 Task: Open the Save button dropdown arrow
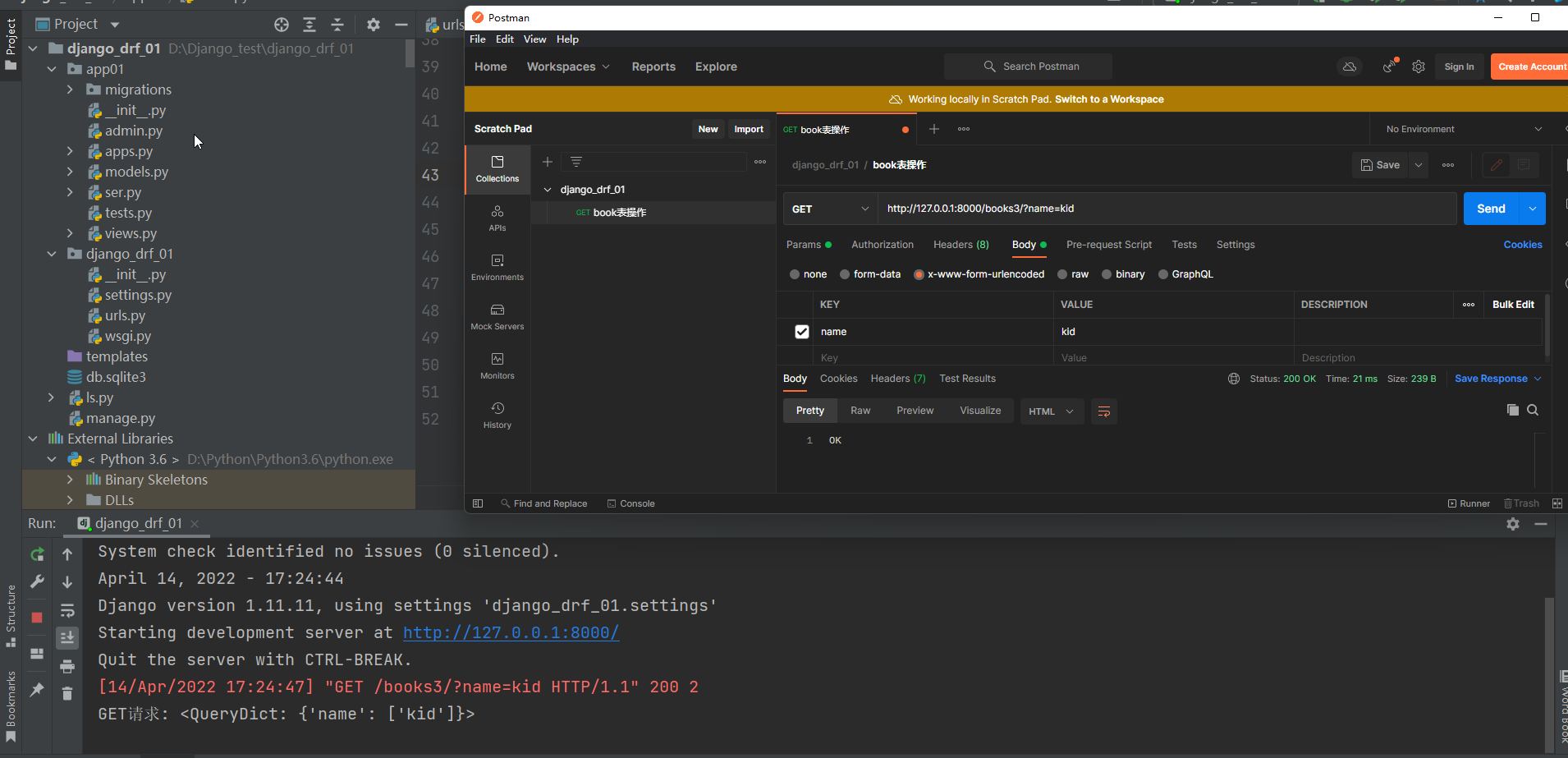tap(1419, 165)
